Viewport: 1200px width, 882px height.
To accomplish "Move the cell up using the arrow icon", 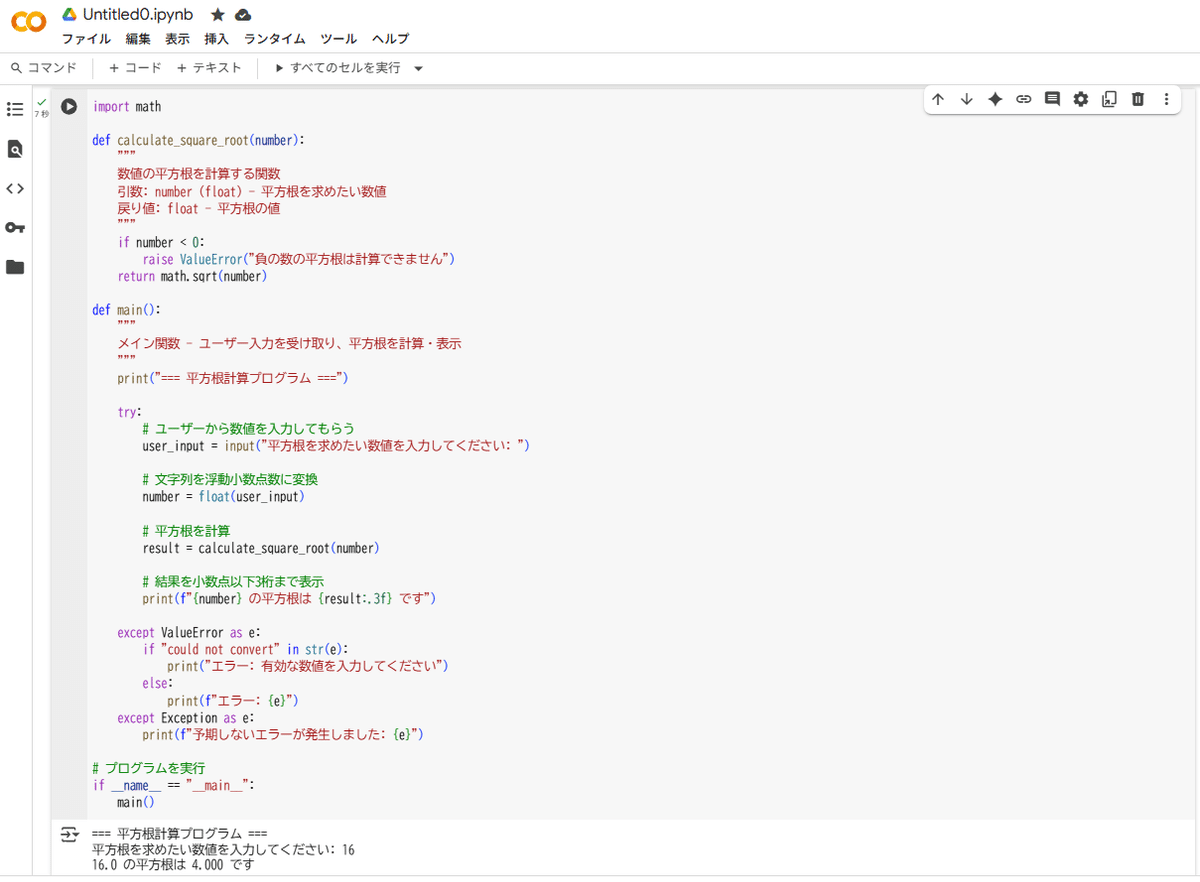I will 937,100.
